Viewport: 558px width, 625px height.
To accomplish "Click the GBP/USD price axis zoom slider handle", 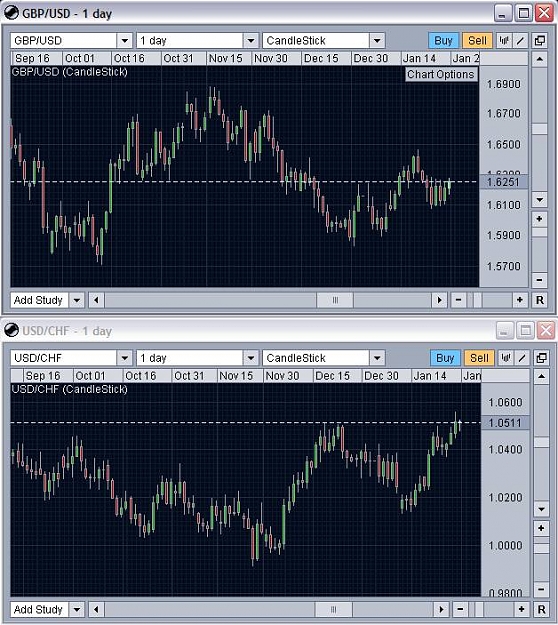I will pos(540,232).
